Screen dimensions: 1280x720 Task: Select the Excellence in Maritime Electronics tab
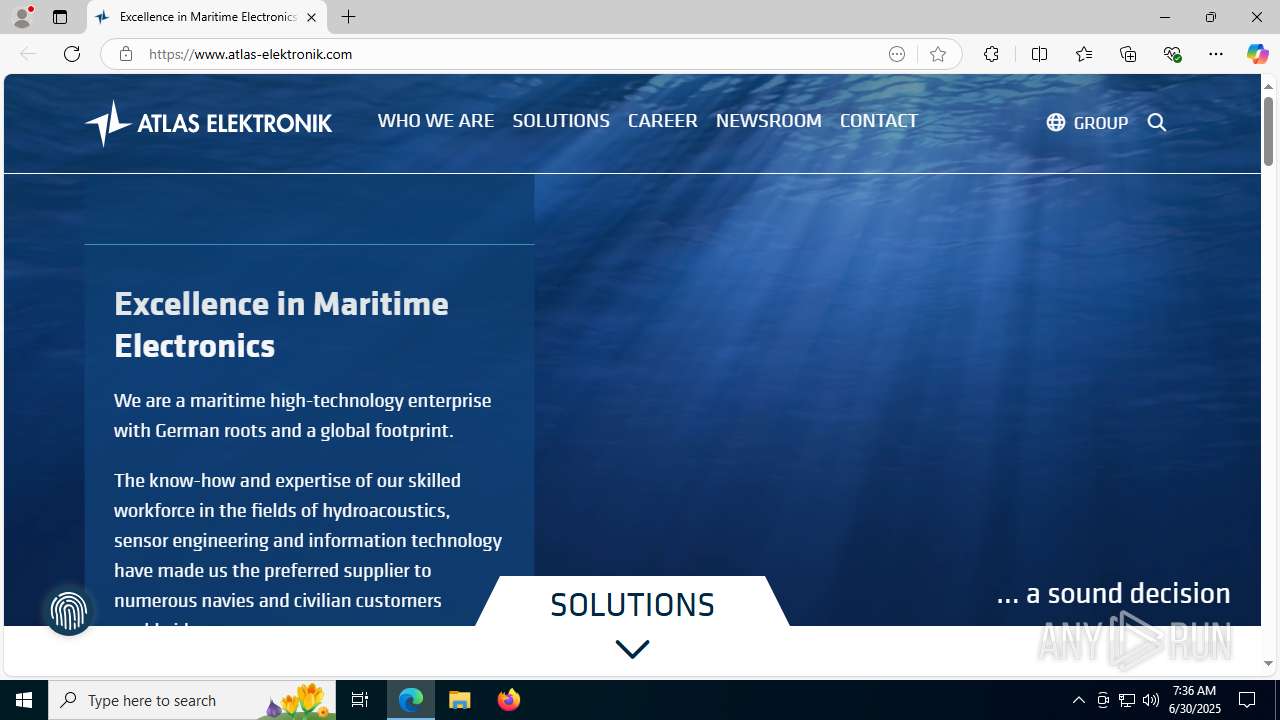click(207, 17)
